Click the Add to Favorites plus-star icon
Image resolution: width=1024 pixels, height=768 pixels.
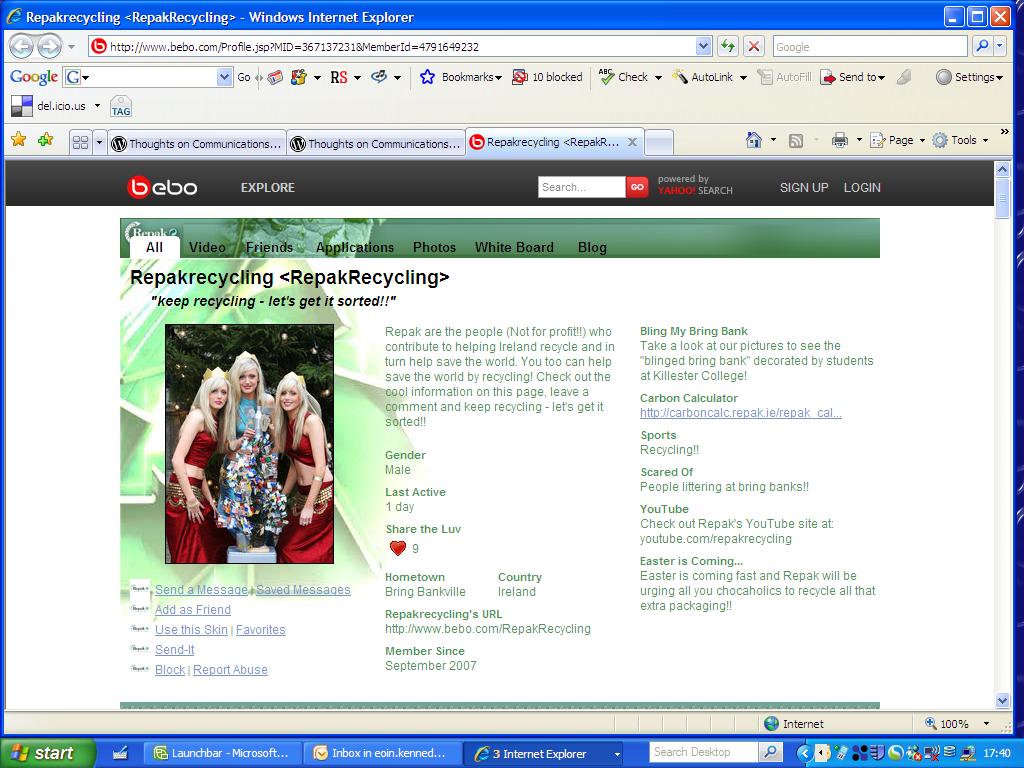(46, 139)
